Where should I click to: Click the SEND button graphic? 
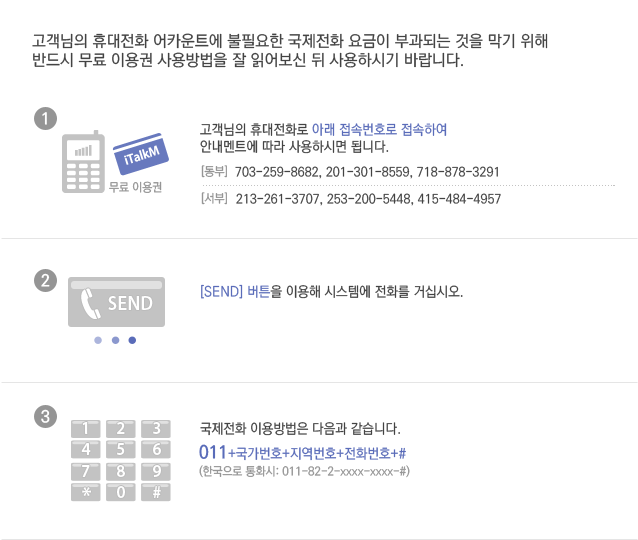(116, 302)
